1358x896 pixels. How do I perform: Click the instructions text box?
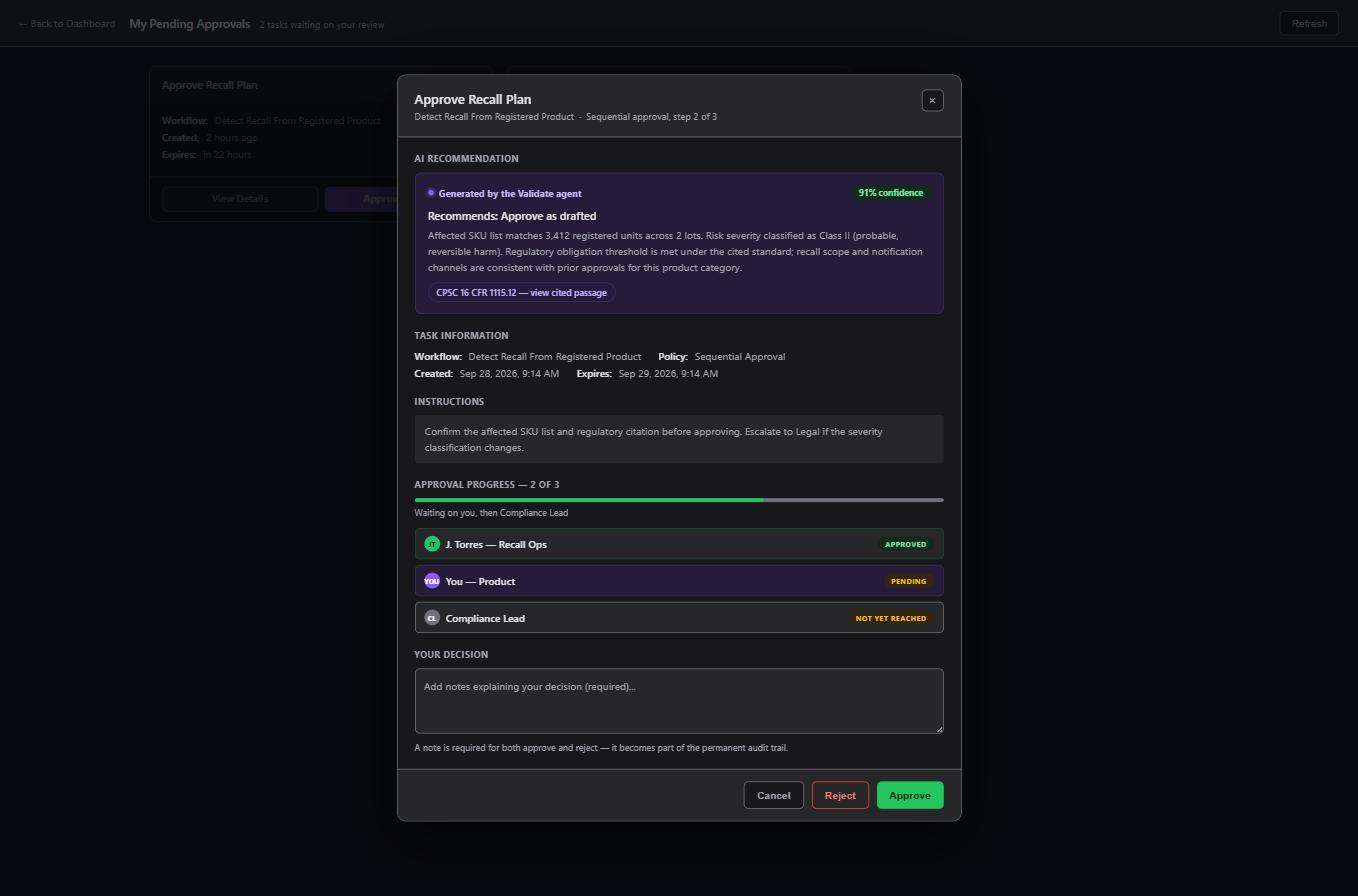679,439
